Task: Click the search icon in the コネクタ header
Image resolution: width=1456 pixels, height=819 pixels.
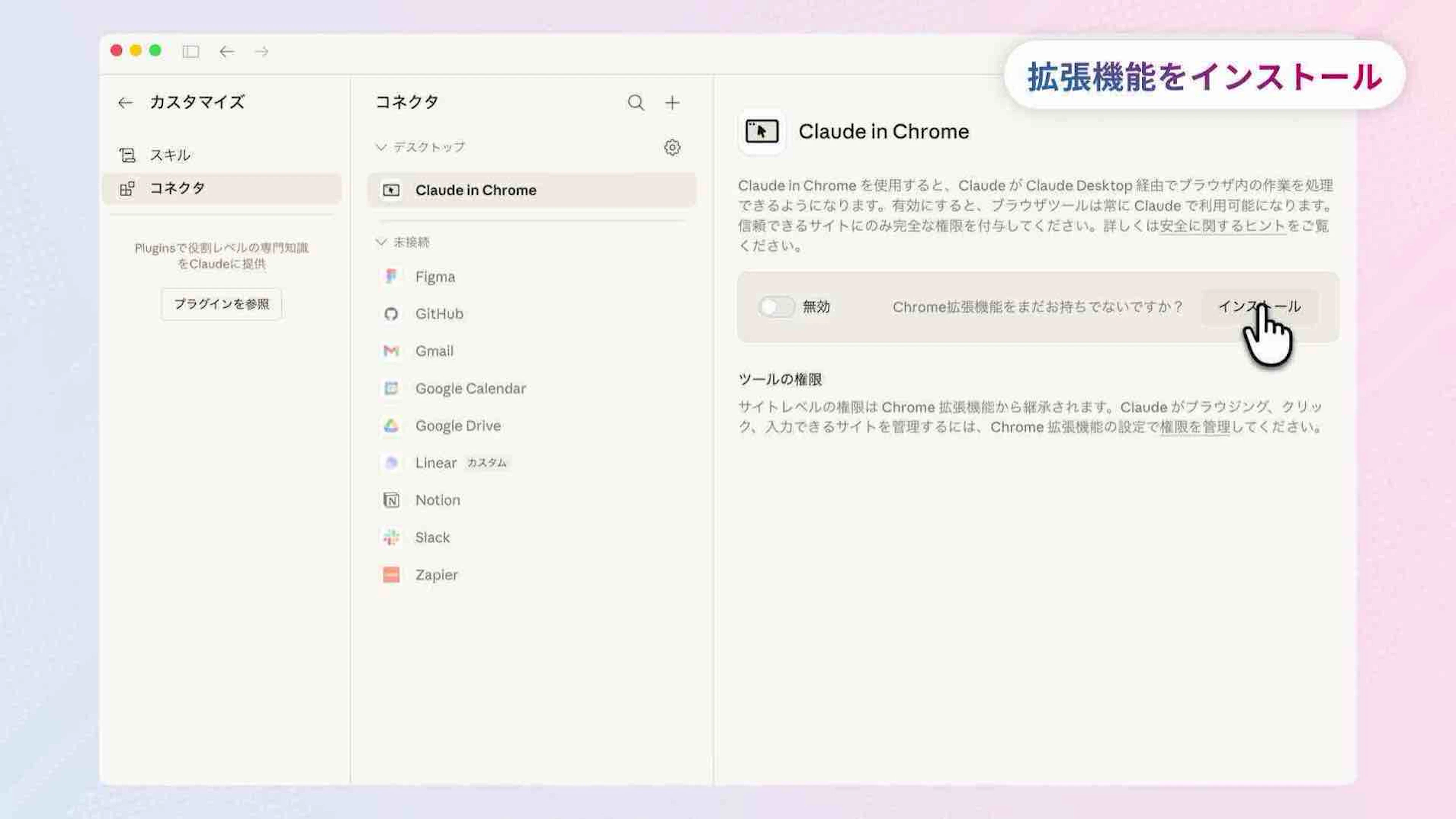Action: click(635, 102)
